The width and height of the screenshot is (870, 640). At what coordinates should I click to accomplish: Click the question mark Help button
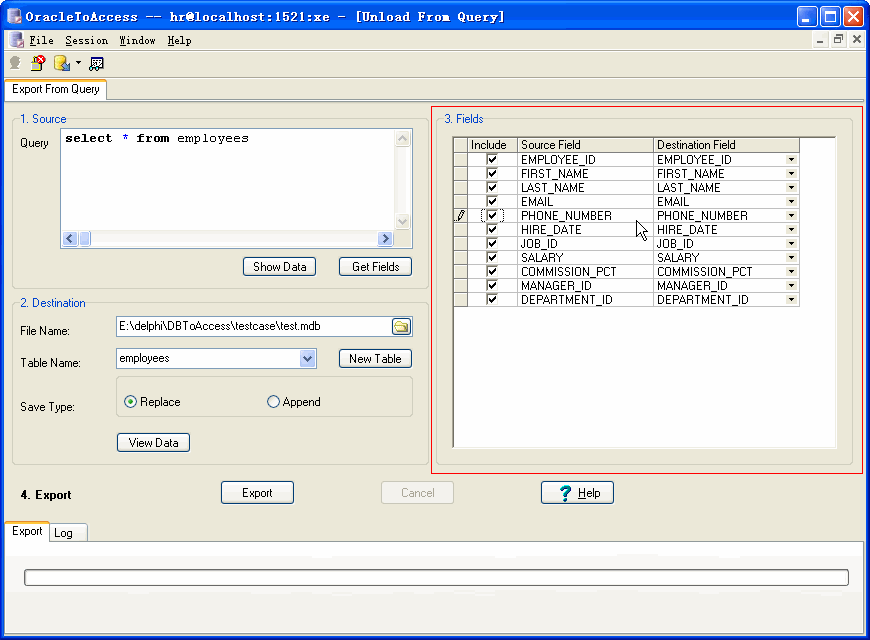pos(577,493)
